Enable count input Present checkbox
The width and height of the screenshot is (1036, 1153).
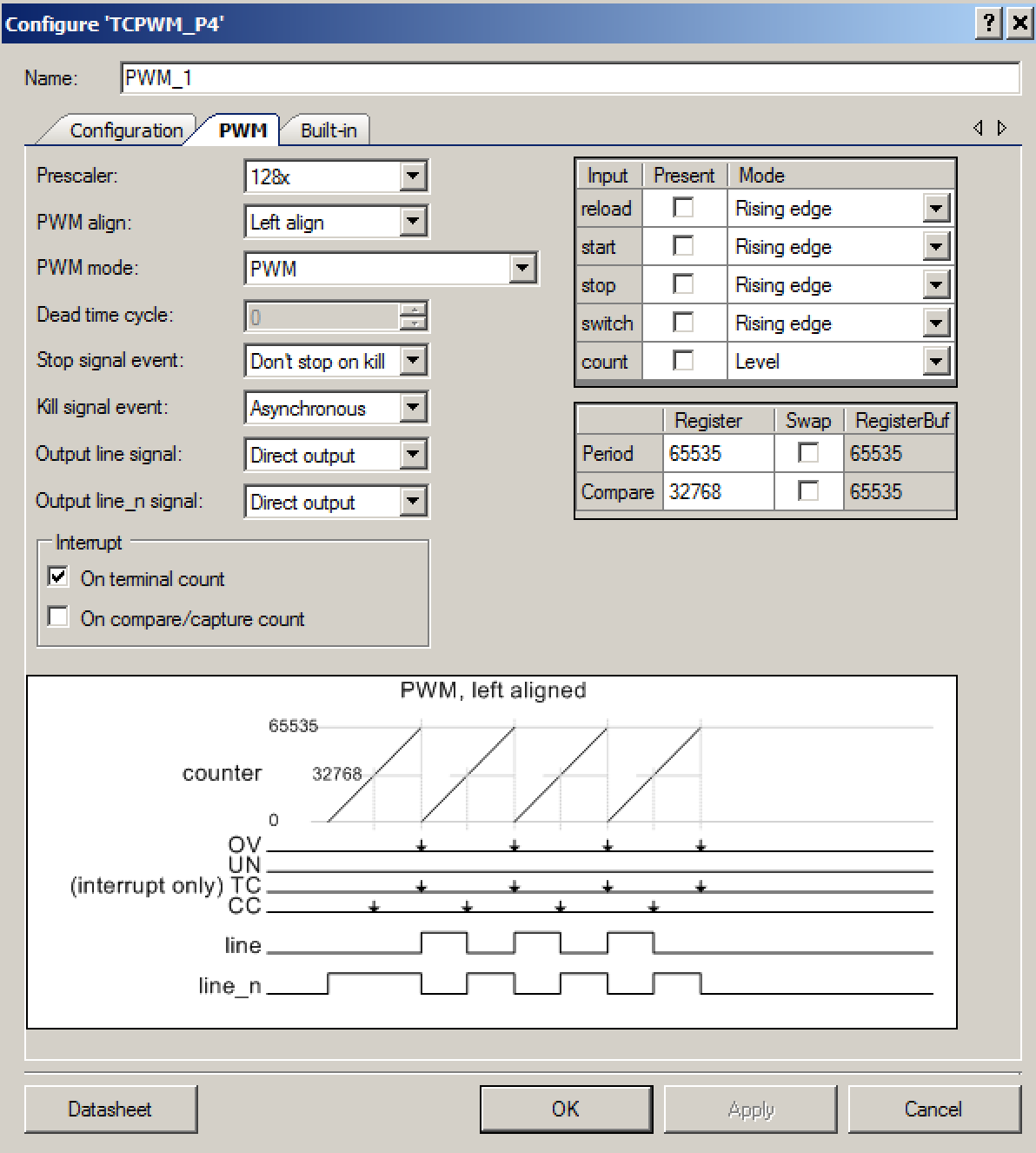(x=684, y=361)
